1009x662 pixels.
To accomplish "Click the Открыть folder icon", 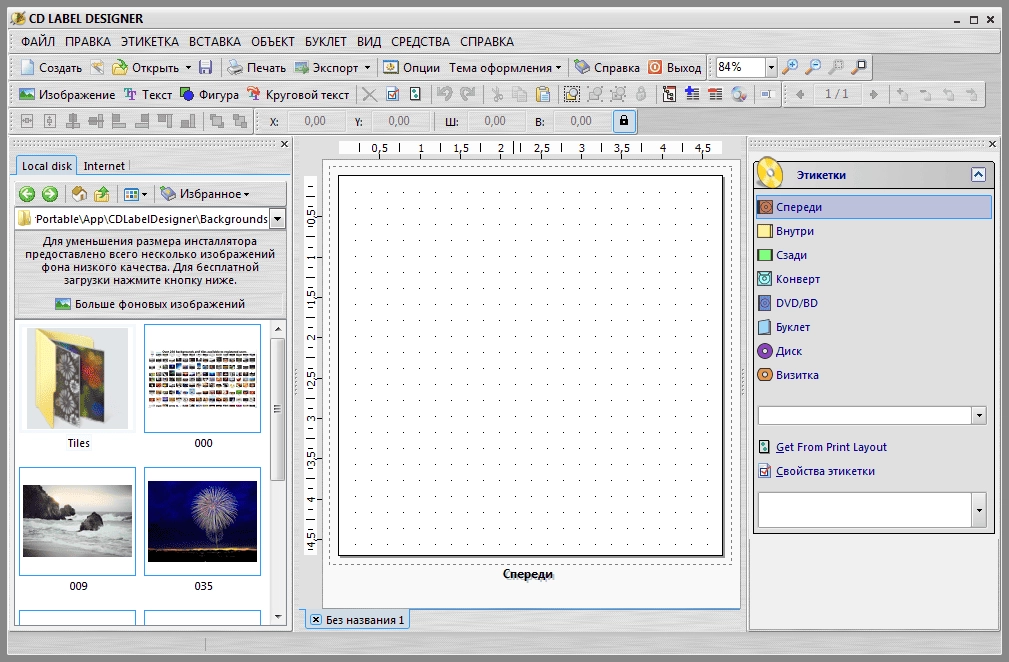I will tap(120, 68).
